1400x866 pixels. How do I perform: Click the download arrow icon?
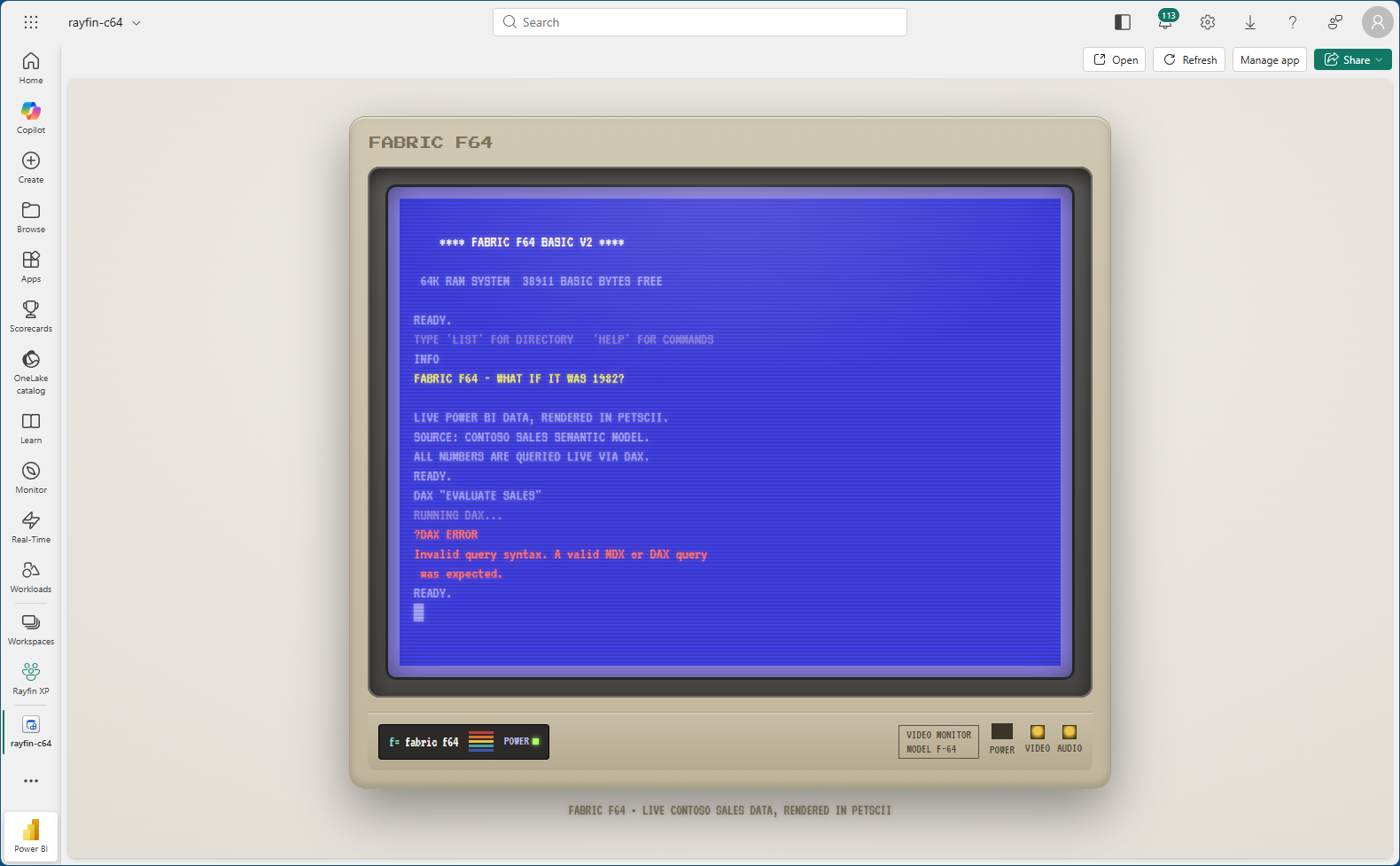click(1250, 22)
